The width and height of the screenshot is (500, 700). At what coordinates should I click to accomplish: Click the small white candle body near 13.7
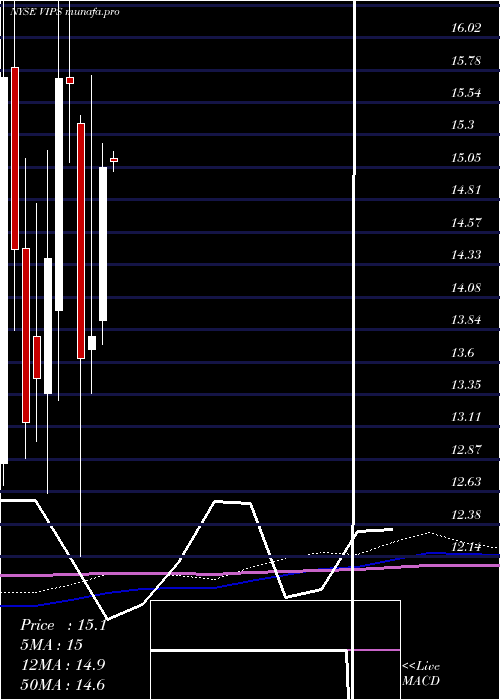pyautogui.click(x=92, y=343)
